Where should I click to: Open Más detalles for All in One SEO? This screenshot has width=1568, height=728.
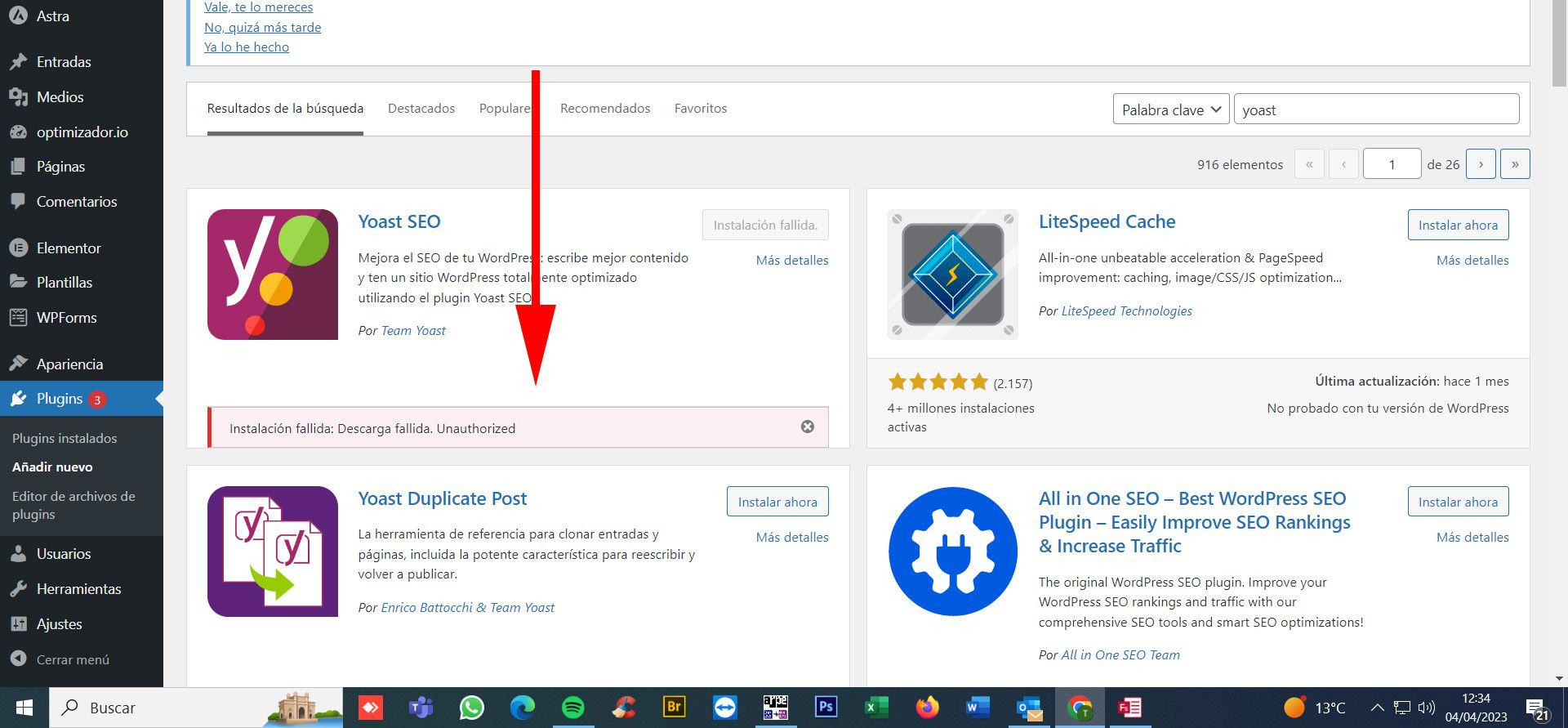click(x=1472, y=538)
